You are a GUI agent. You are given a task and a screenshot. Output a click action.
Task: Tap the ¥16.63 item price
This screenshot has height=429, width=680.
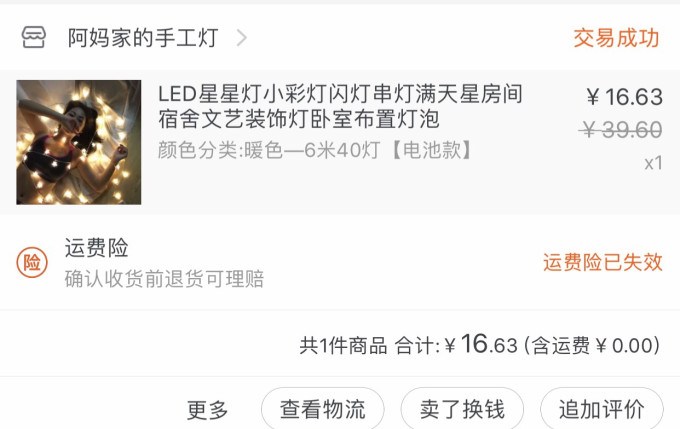pyautogui.click(x=624, y=97)
